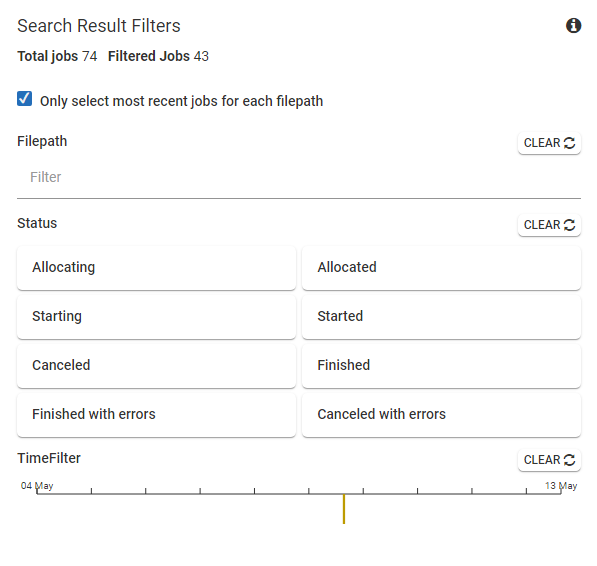
Task: Click the refresh icon on TimeFilter CLEAR
Action: pyautogui.click(x=569, y=460)
